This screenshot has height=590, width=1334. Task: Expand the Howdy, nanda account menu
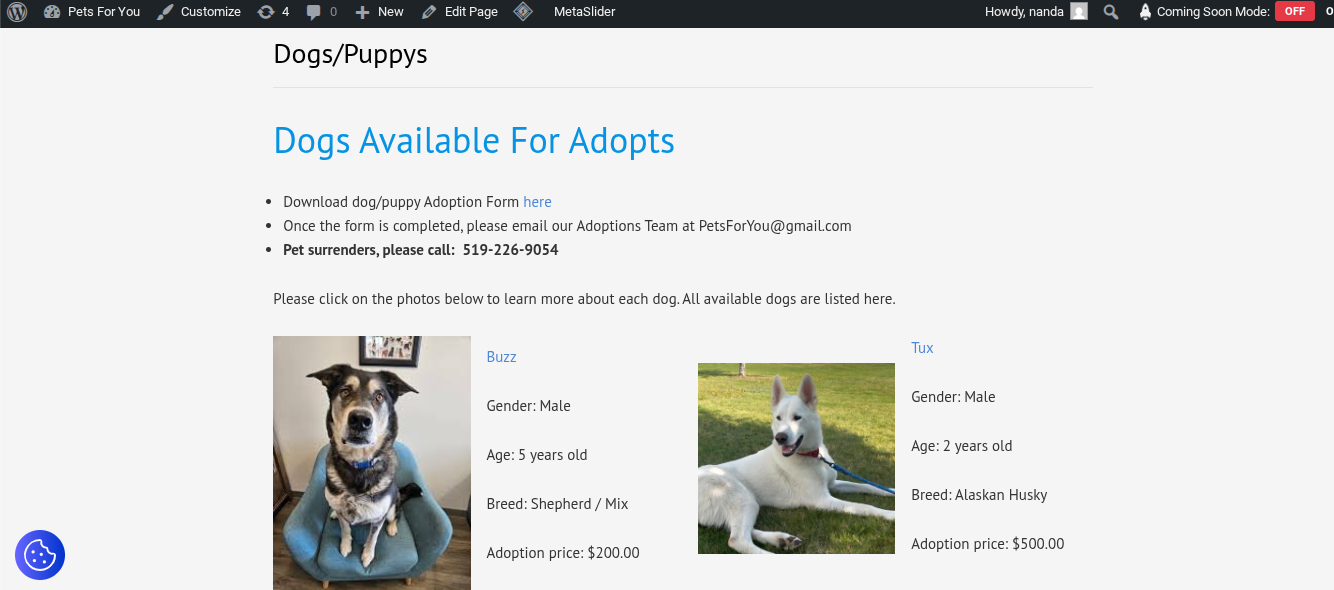[1024, 12]
